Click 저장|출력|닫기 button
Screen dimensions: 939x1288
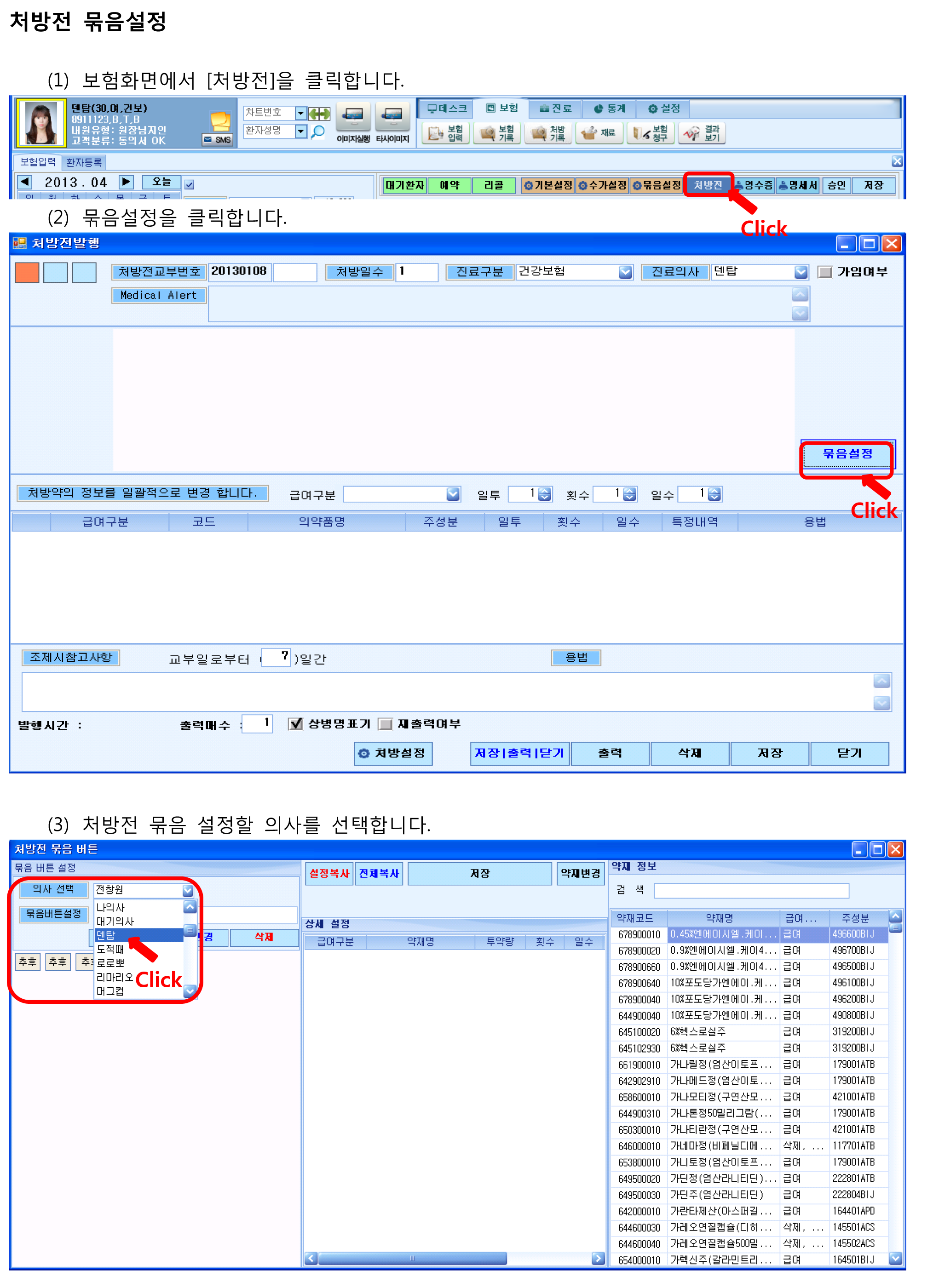tap(519, 753)
